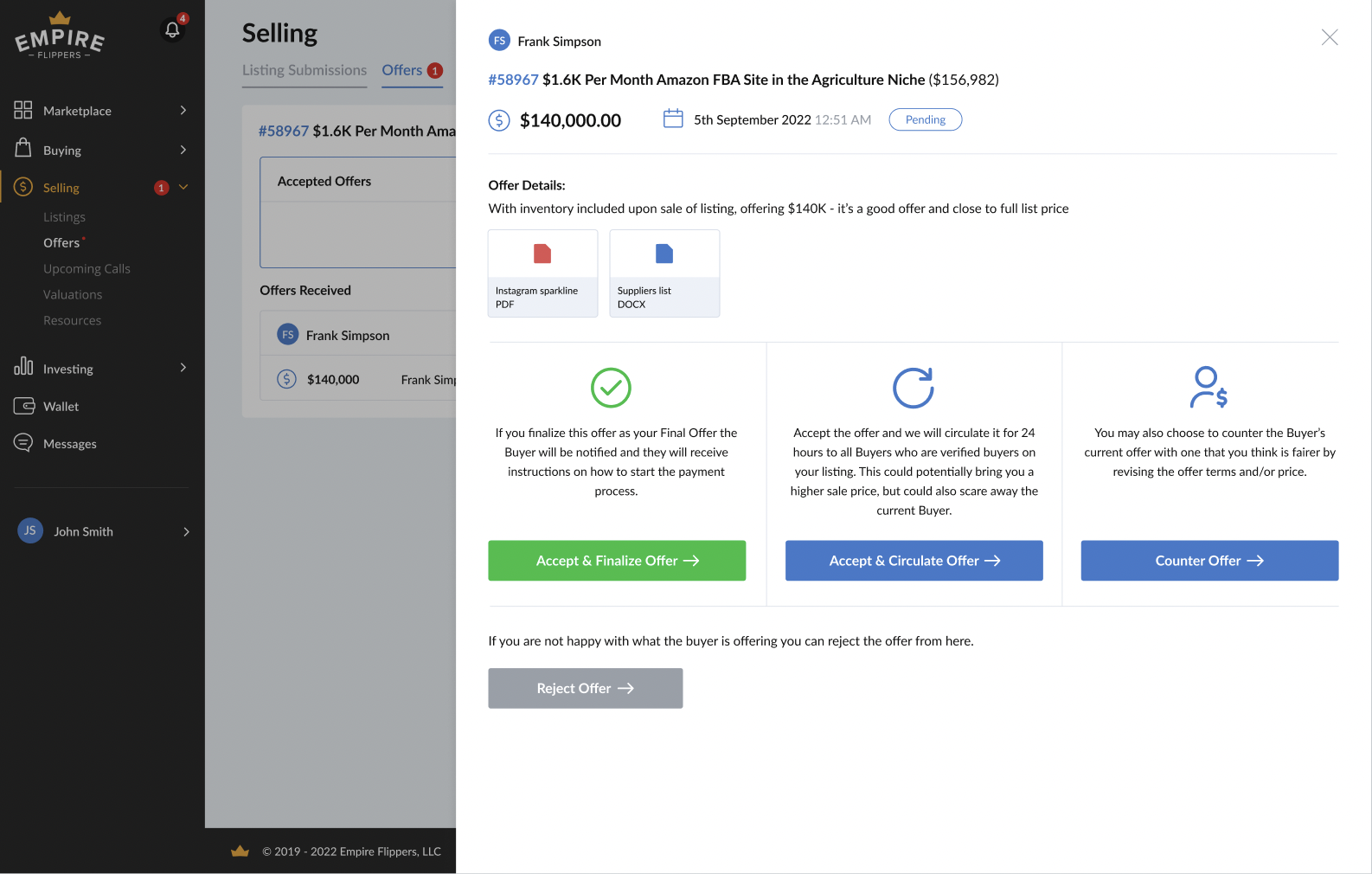Image resolution: width=1372 pixels, height=874 pixels.
Task: Open the Suppliers list DOCX file icon
Action: 664,254
